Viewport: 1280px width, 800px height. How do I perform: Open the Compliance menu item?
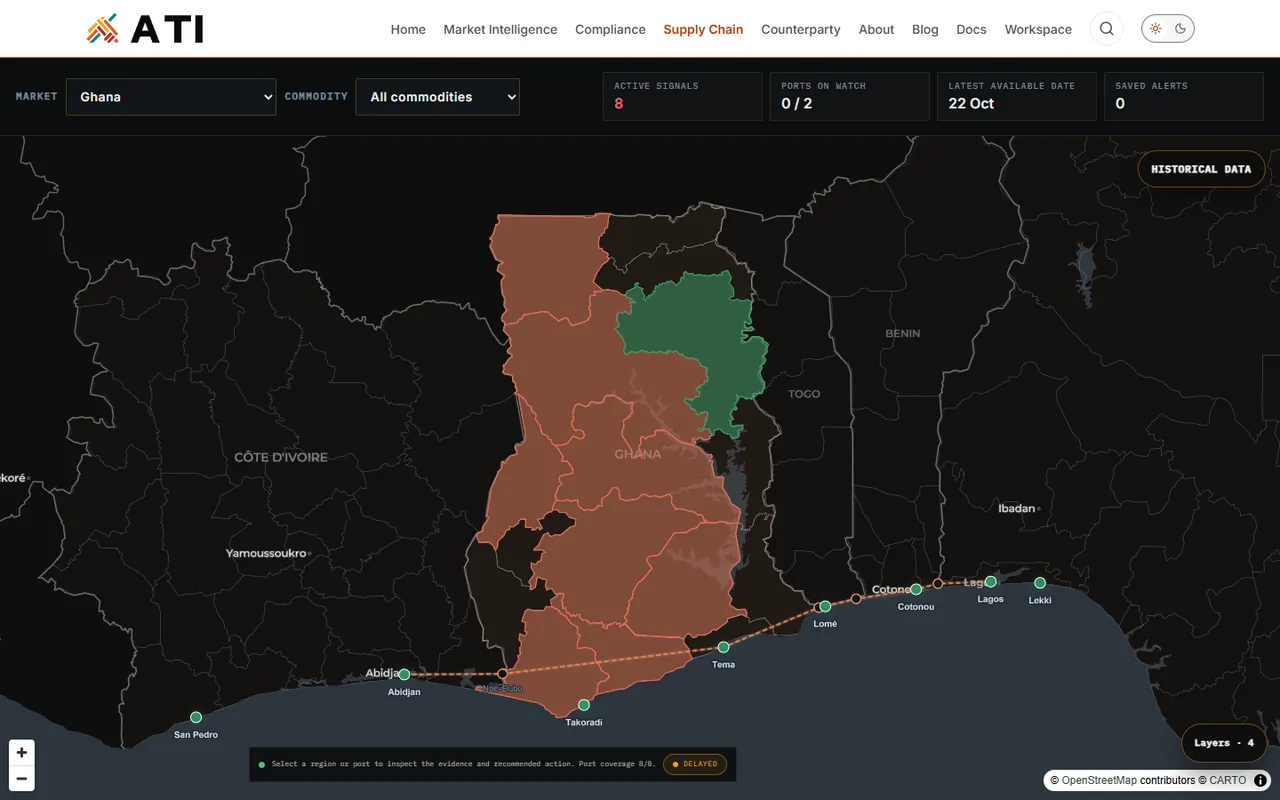(610, 29)
